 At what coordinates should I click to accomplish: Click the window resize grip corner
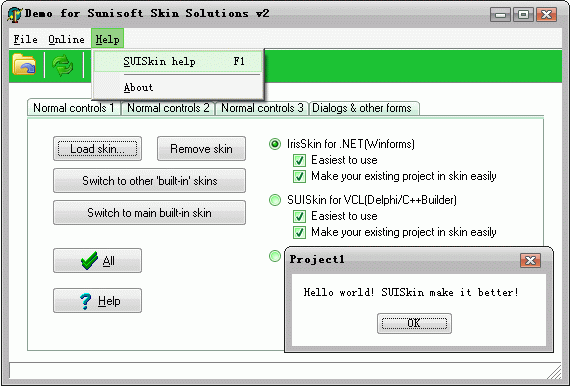tap(555, 372)
